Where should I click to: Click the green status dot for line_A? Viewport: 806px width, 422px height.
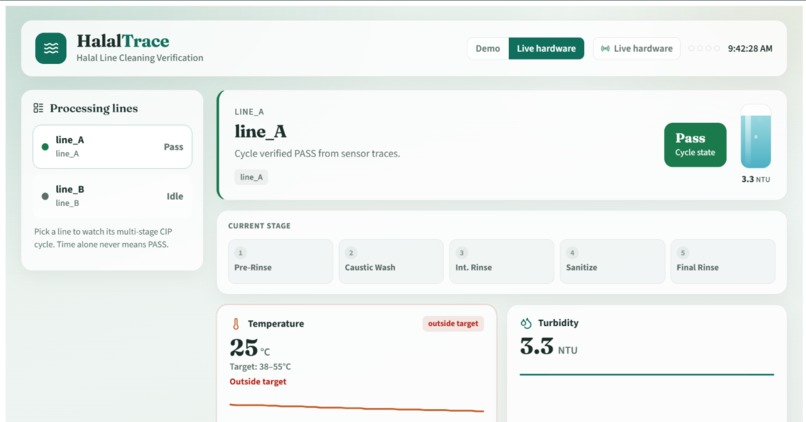pos(45,147)
